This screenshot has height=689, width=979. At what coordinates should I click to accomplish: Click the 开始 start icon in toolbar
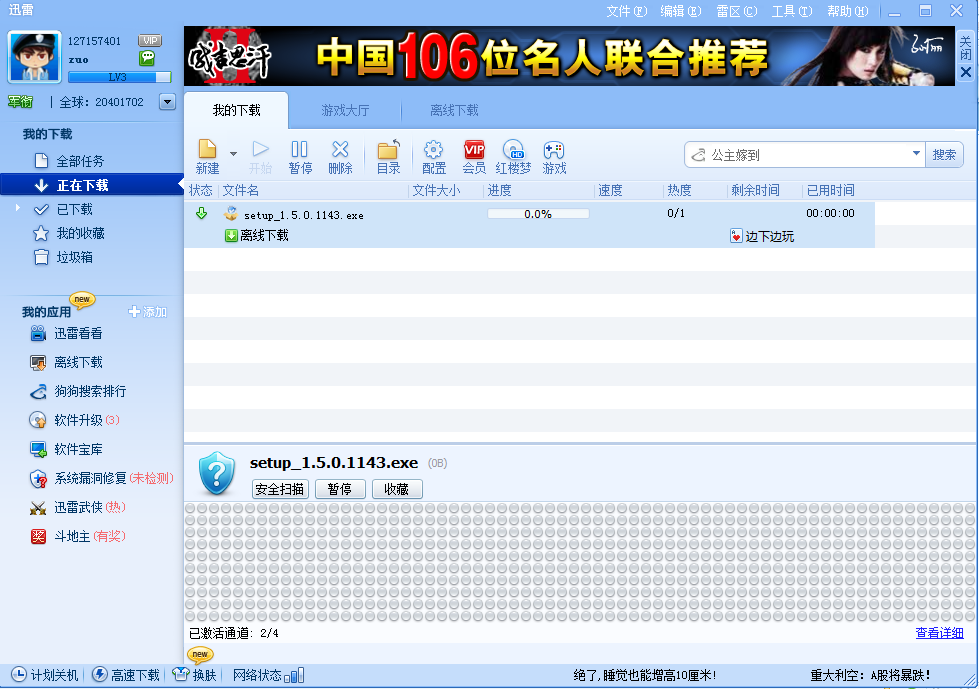[x=260, y=157]
